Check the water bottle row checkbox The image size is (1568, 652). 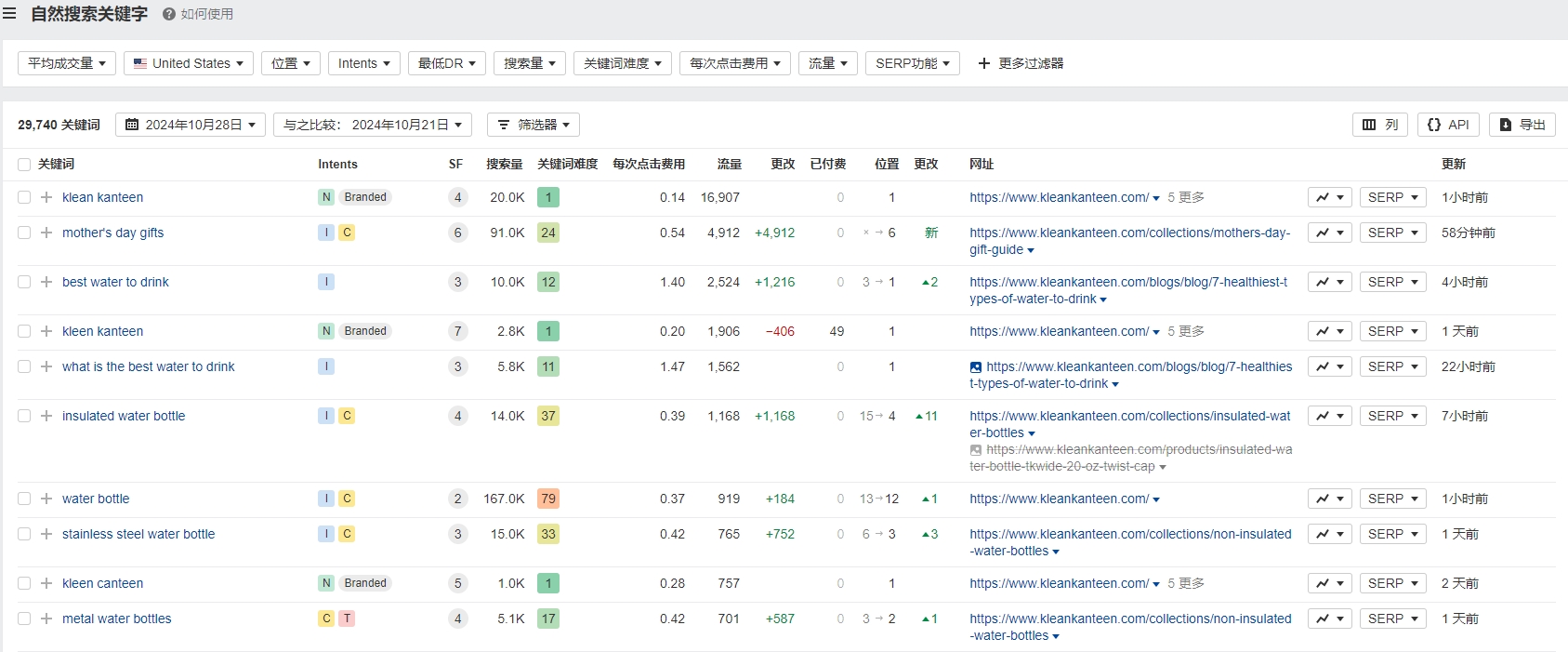(x=24, y=499)
